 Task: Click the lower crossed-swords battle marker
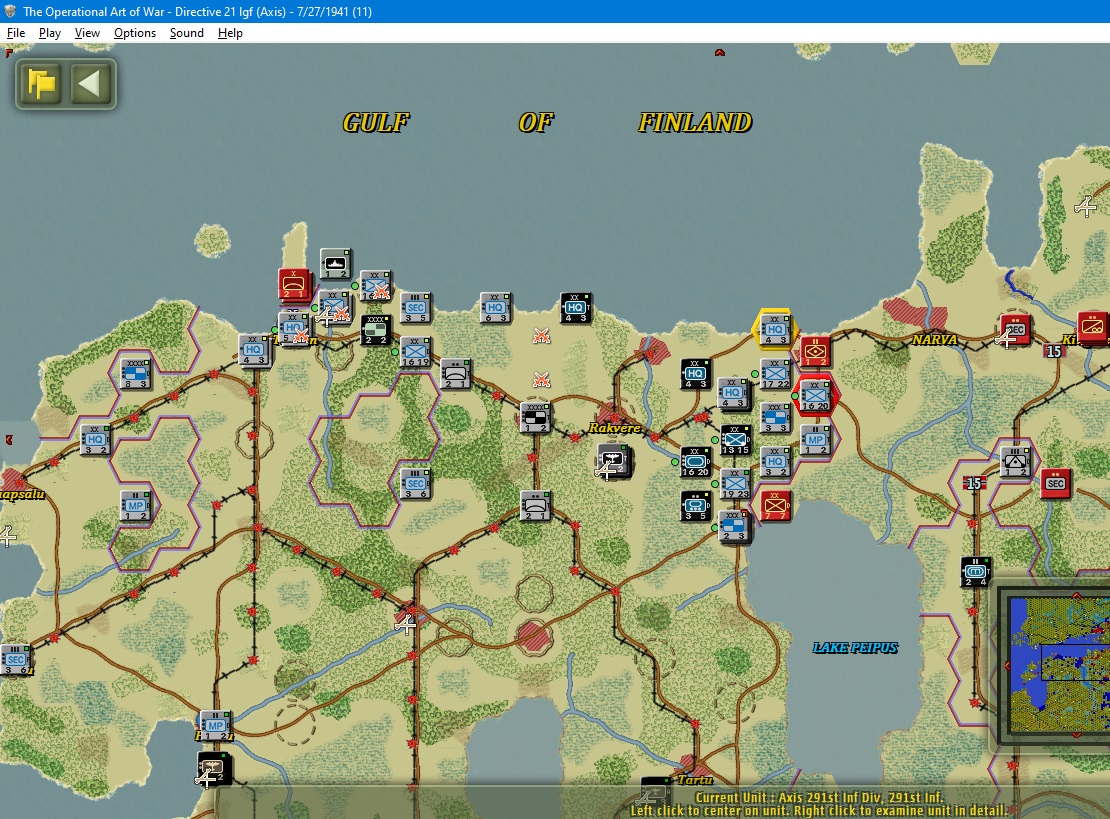pyautogui.click(x=542, y=380)
